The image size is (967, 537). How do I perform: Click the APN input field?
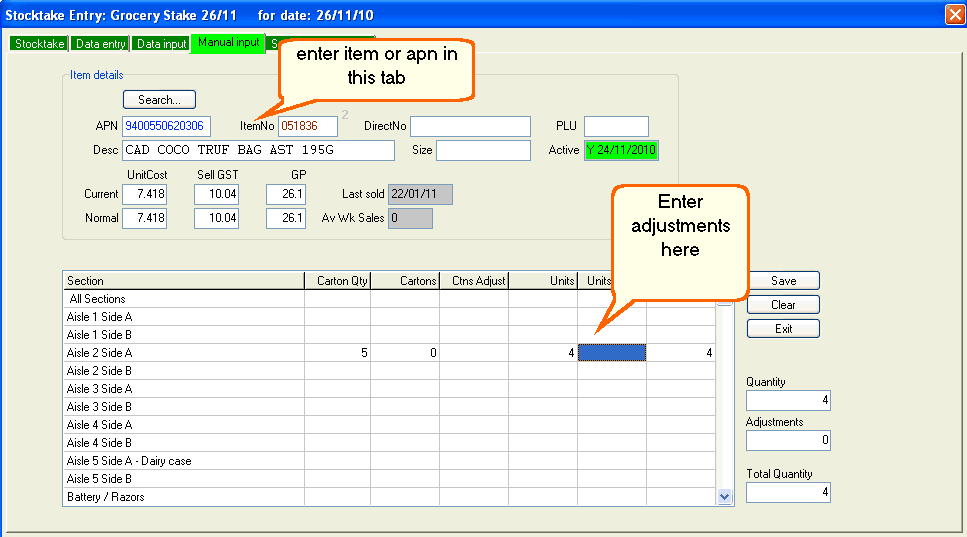coord(167,126)
